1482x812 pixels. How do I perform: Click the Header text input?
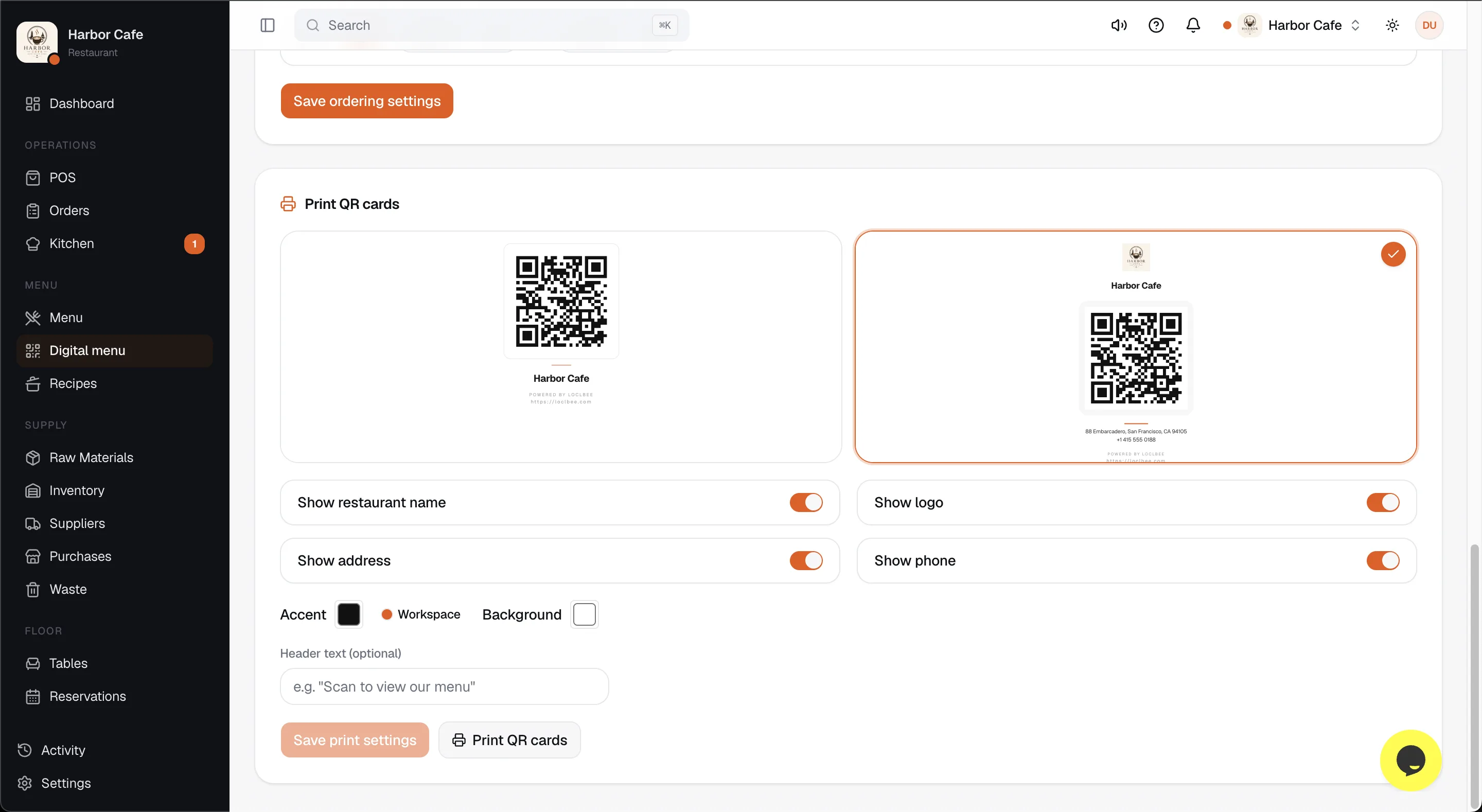(444, 686)
